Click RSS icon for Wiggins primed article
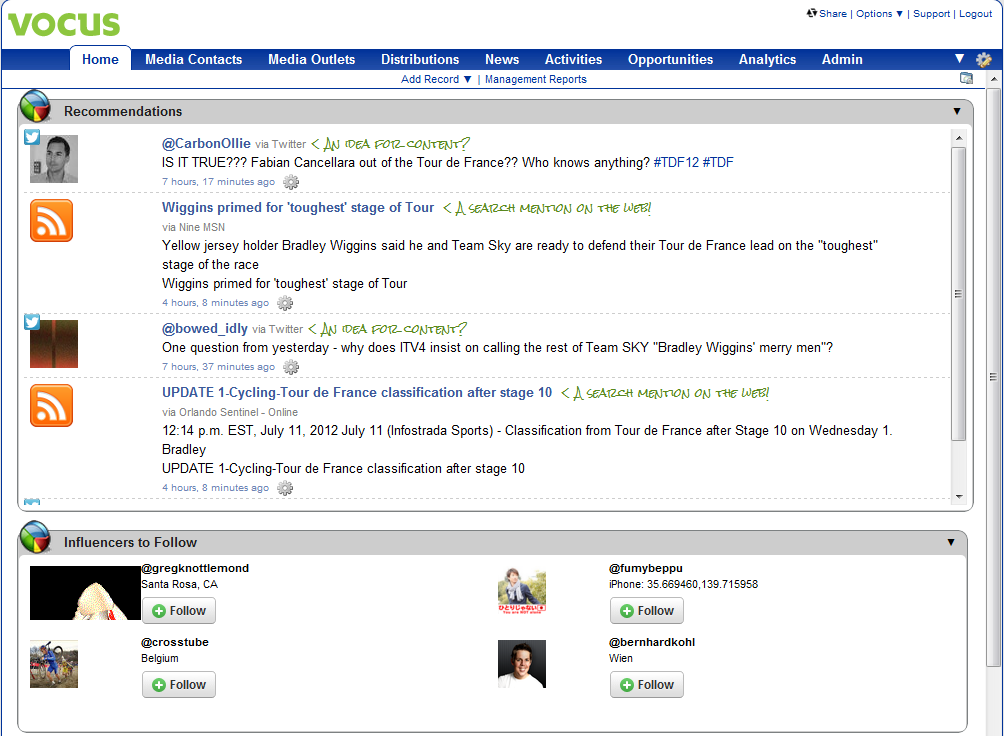 (51, 220)
